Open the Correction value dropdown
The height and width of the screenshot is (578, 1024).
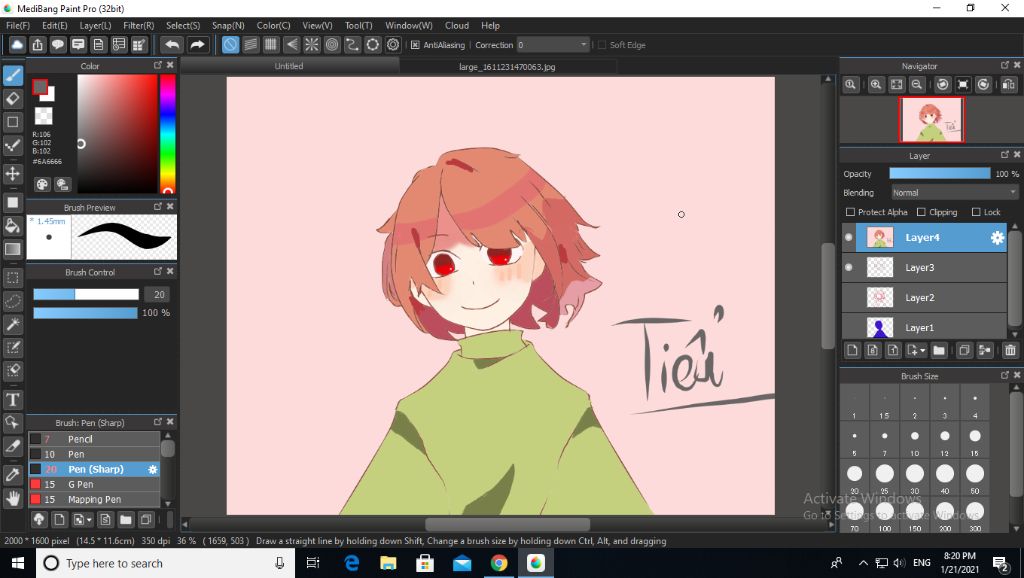coord(552,44)
